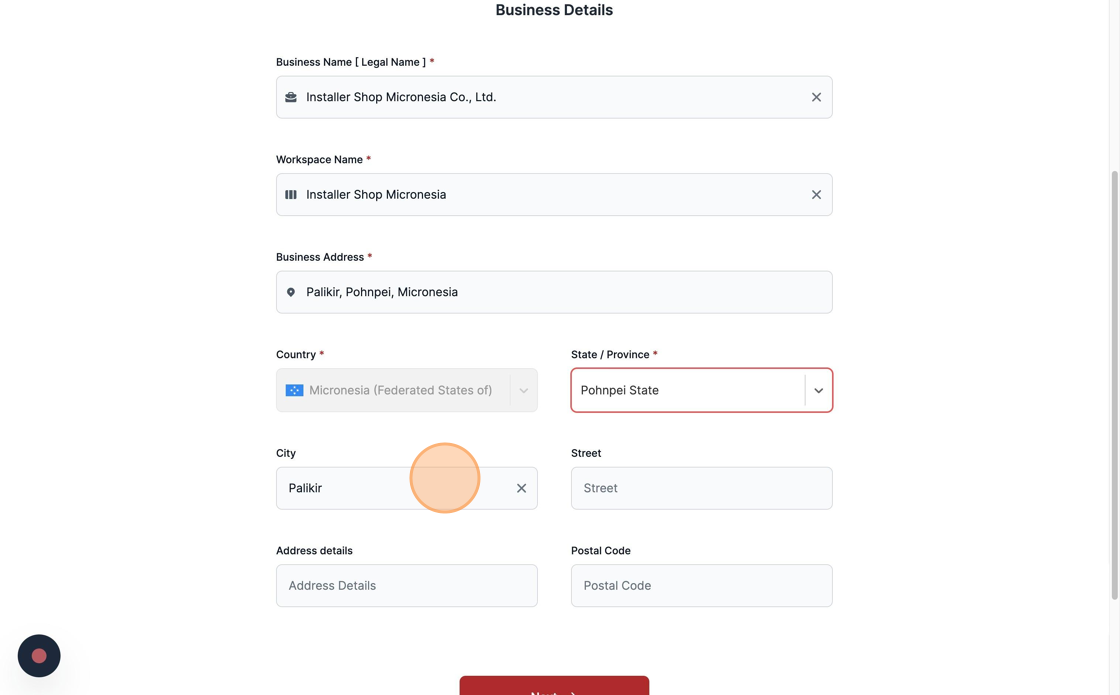This screenshot has height=695, width=1120.
Task: Click the page vertical scrollbar
Action: [x=1114, y=386]
